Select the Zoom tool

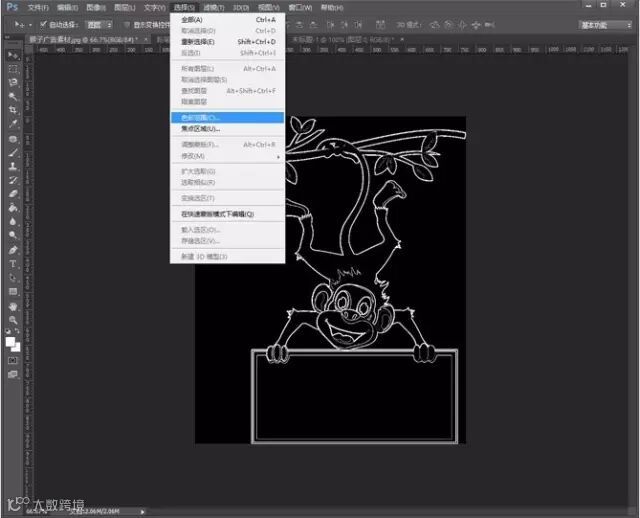[13, 320]
